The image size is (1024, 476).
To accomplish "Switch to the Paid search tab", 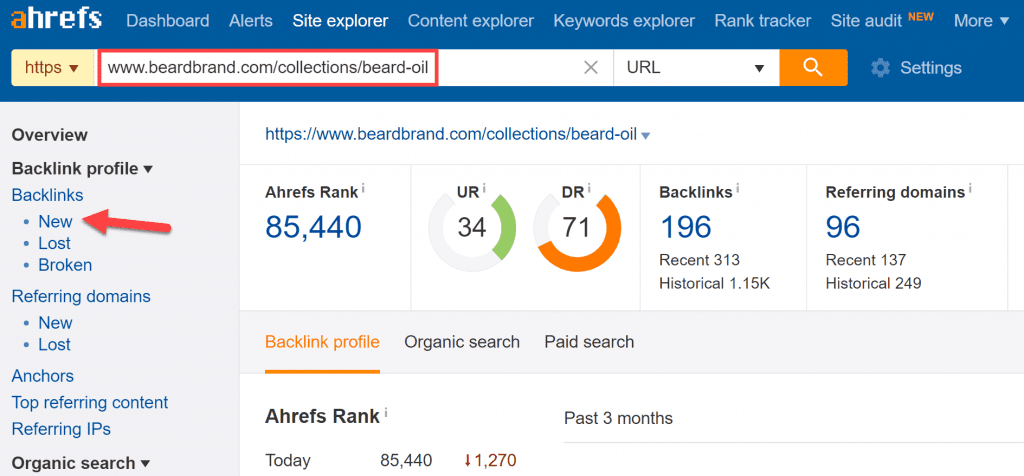I will click(589, 342).
